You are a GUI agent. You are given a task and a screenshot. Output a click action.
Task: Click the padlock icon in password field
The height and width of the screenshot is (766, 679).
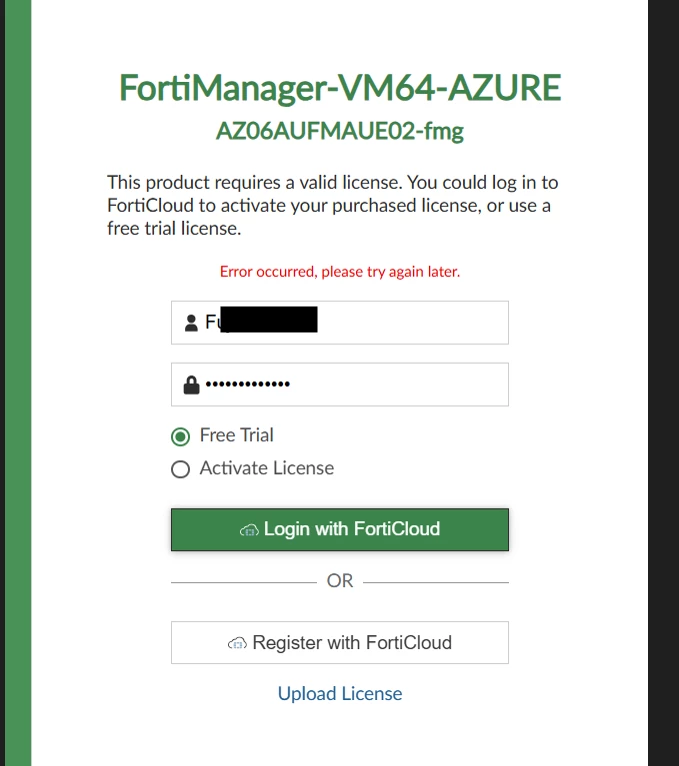pyautogui.click(x=191, y=384)
